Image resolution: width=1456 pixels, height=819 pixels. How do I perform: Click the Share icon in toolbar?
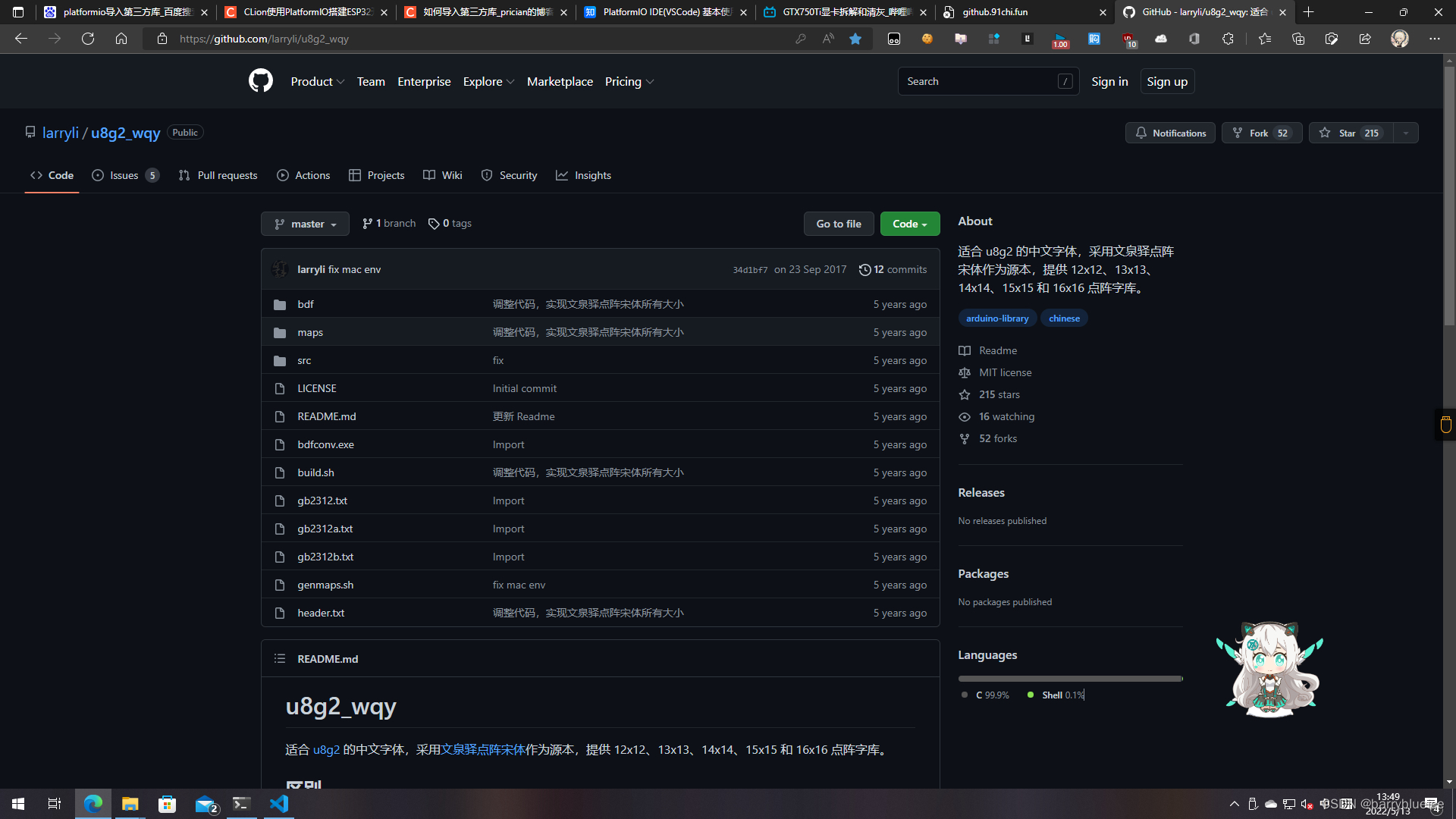[1365, 39]
